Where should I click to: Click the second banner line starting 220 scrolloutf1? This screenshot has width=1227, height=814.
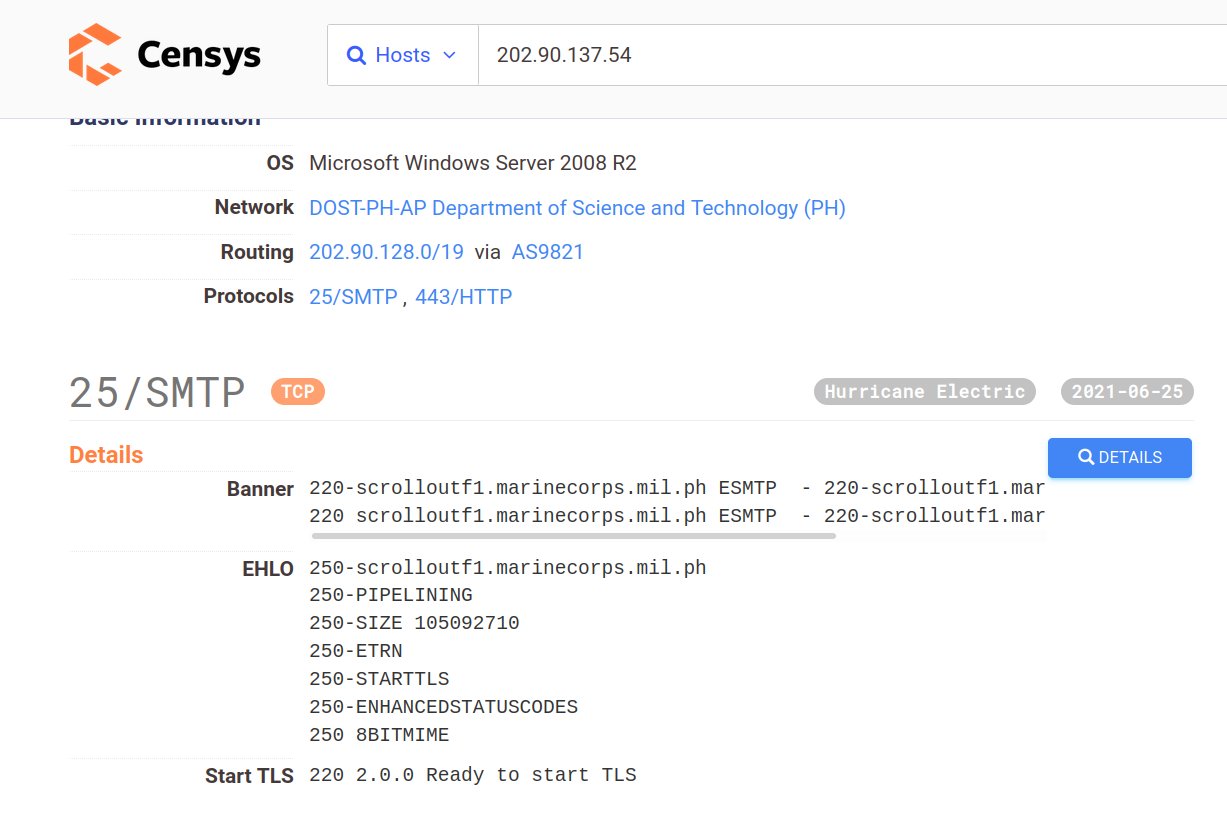pos(677,516)
